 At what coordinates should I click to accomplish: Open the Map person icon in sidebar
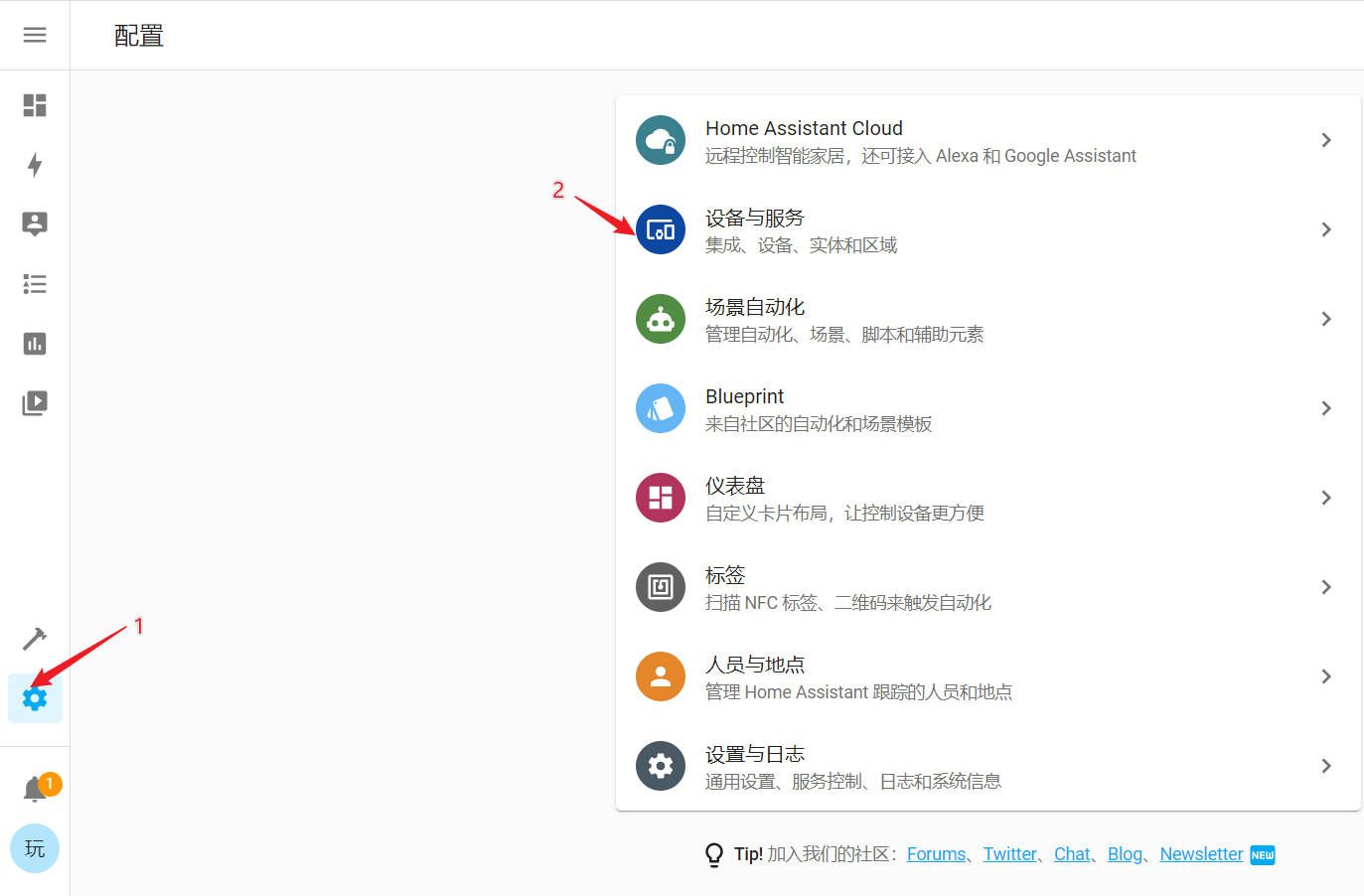[35, 224]
